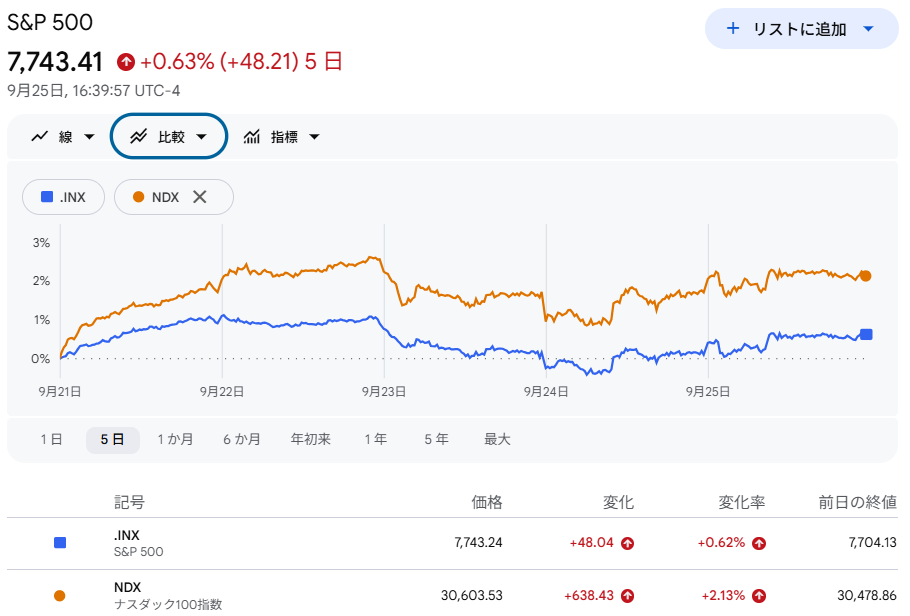Click the 変化 column header
This screenshot has width=910, height=616.
tap(618, 502)
